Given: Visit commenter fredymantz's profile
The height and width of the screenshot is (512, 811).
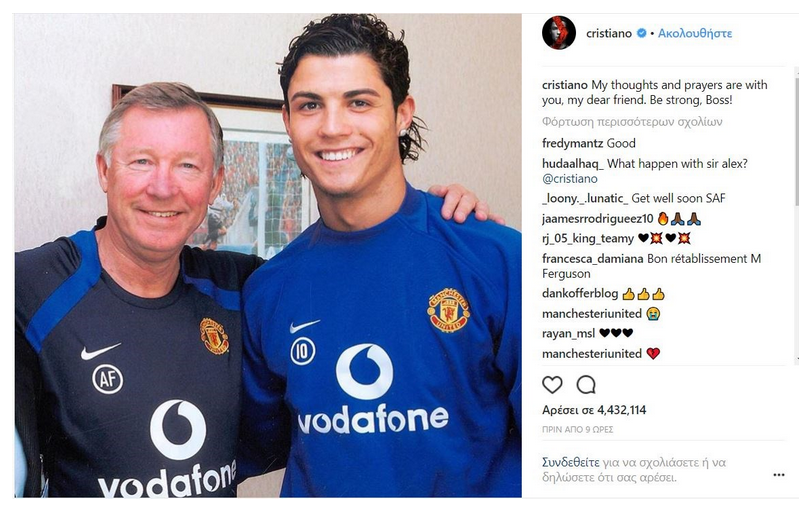Looking at the screenshot, I should click(573, 143).
